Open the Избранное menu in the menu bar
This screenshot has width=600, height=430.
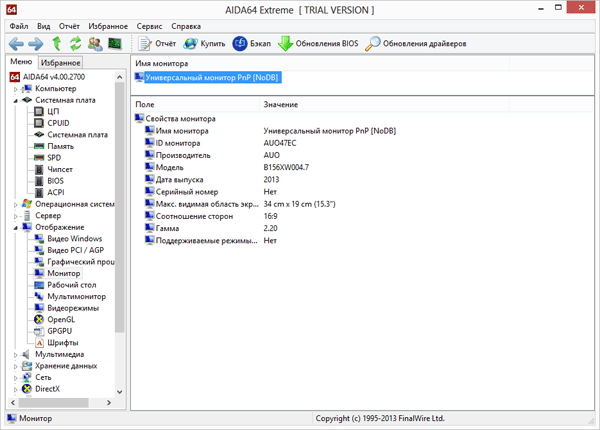[x=108, y=26]
